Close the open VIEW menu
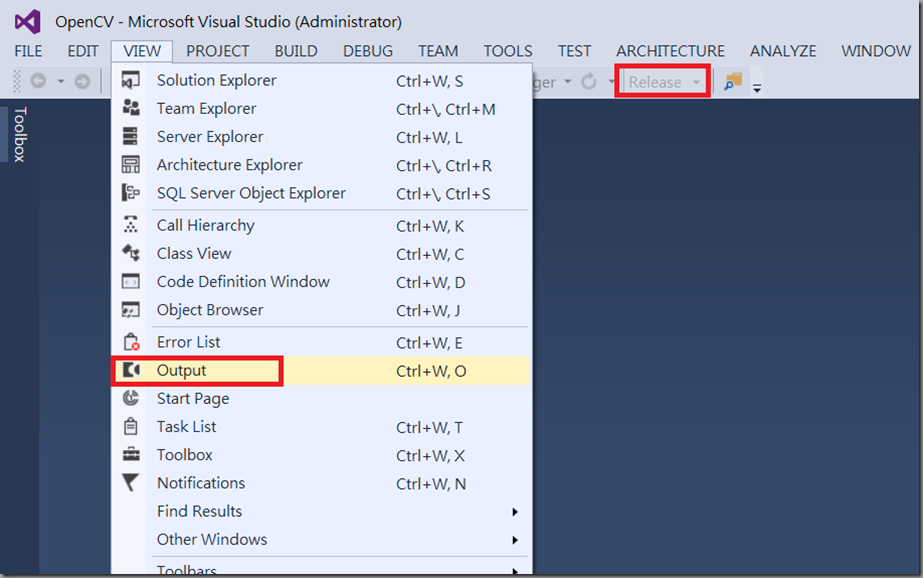 142,51
